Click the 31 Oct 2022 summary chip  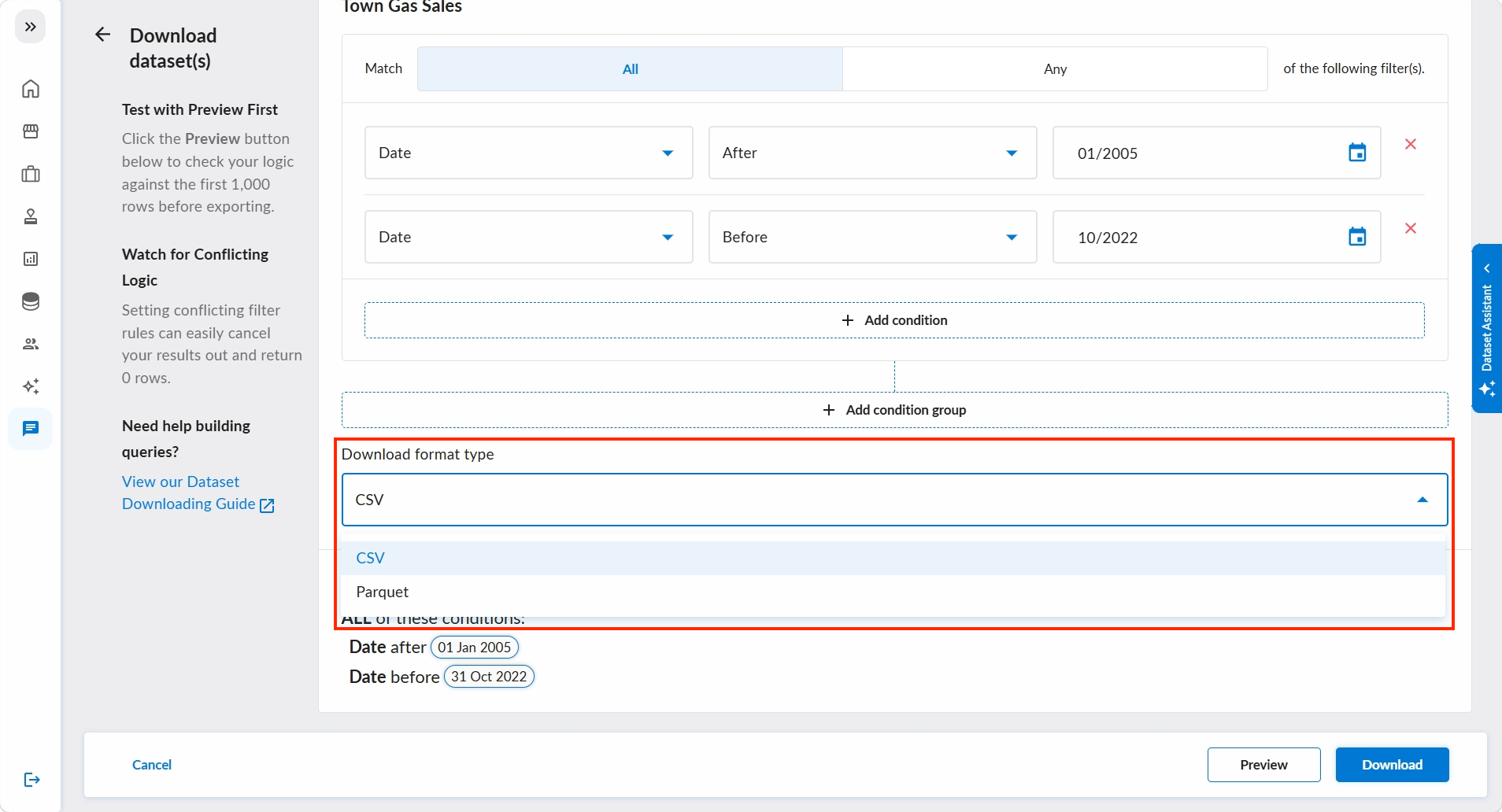click(x=489, y=677)
